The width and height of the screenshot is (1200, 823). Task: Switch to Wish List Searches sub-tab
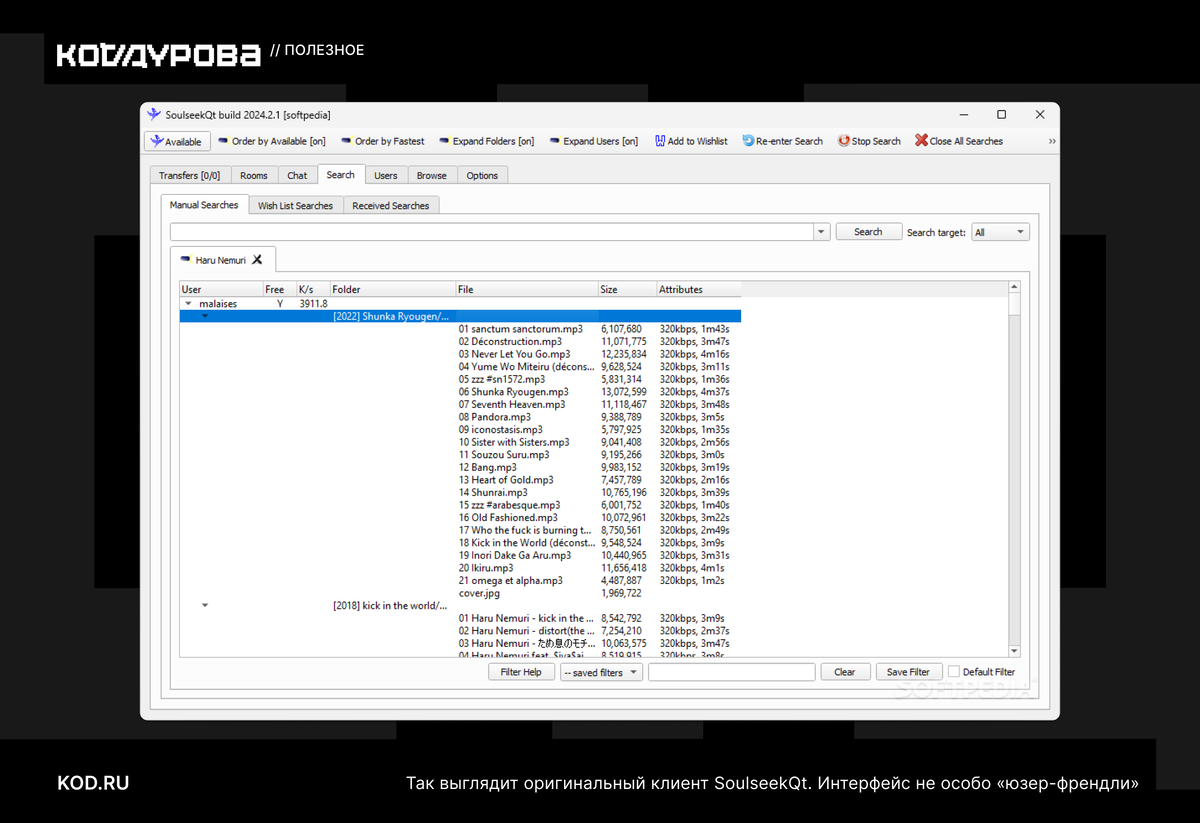[295, 206]
